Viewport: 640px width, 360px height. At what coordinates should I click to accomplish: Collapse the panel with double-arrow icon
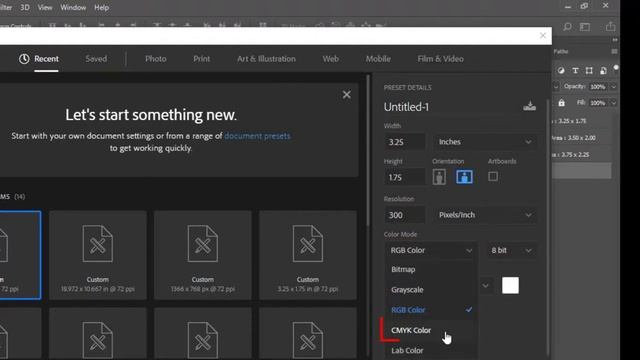(x=615, y=40)
